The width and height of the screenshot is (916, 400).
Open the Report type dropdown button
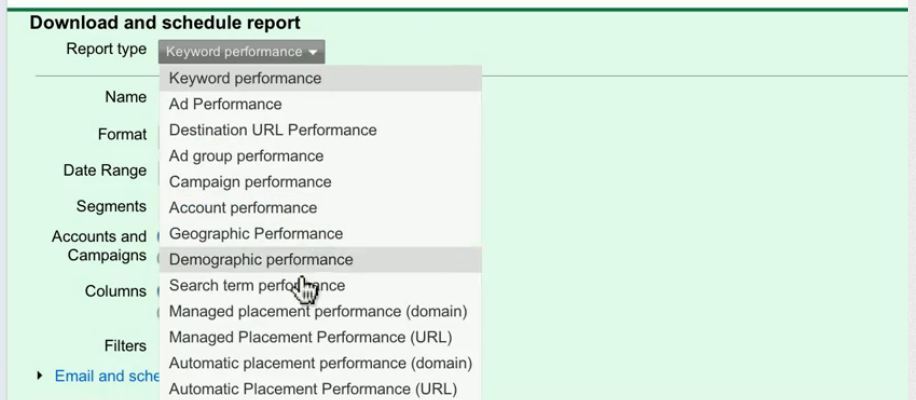tap(241, 52)
